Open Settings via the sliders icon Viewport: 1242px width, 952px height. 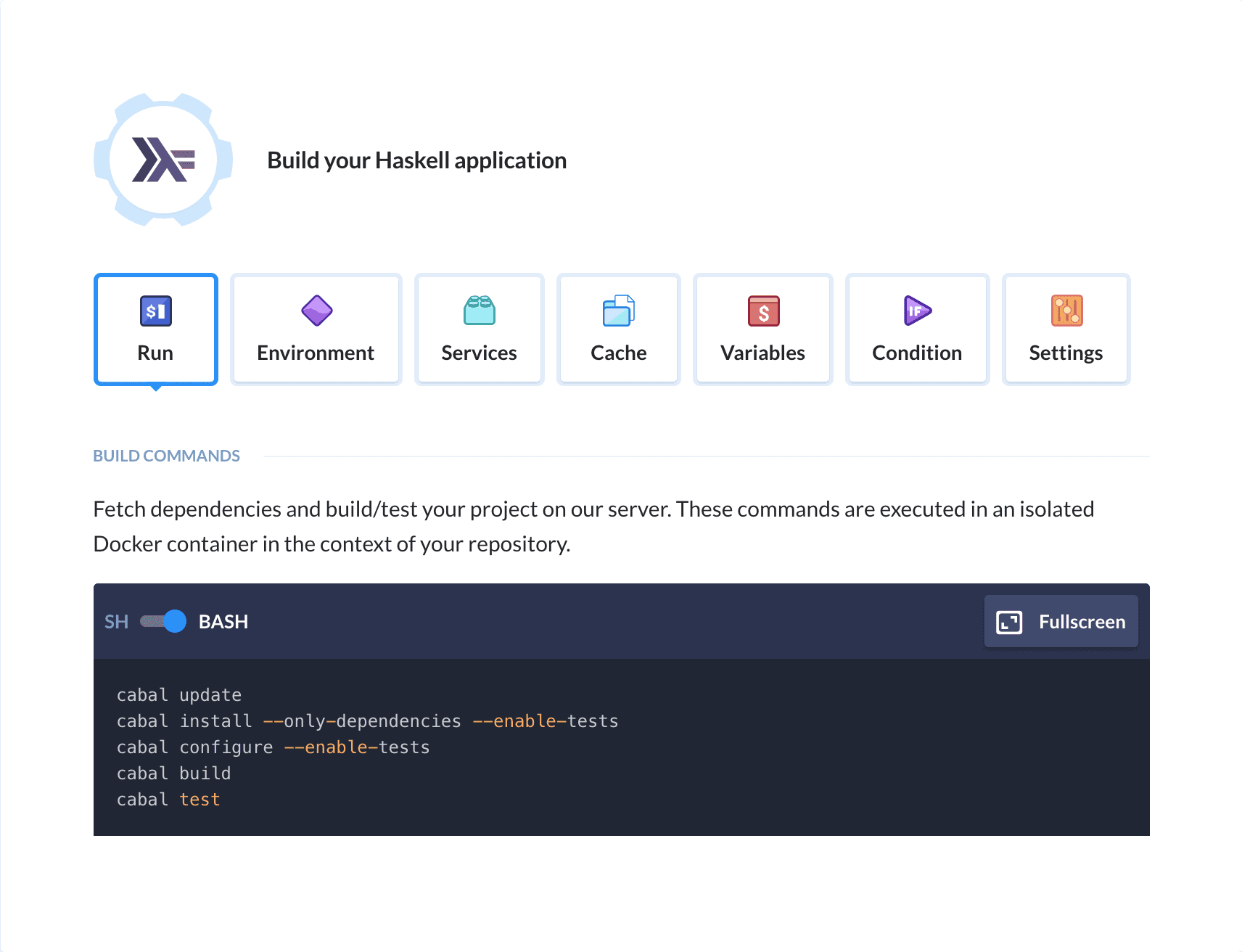1065,311
